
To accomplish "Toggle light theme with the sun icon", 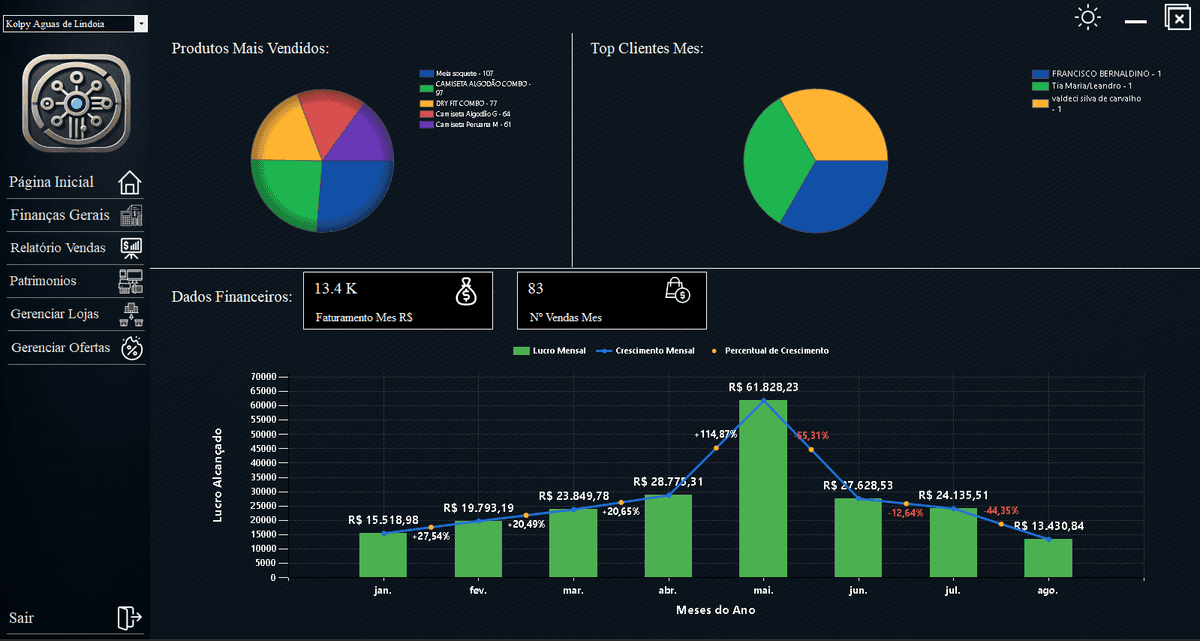I will click(1087, 18).
